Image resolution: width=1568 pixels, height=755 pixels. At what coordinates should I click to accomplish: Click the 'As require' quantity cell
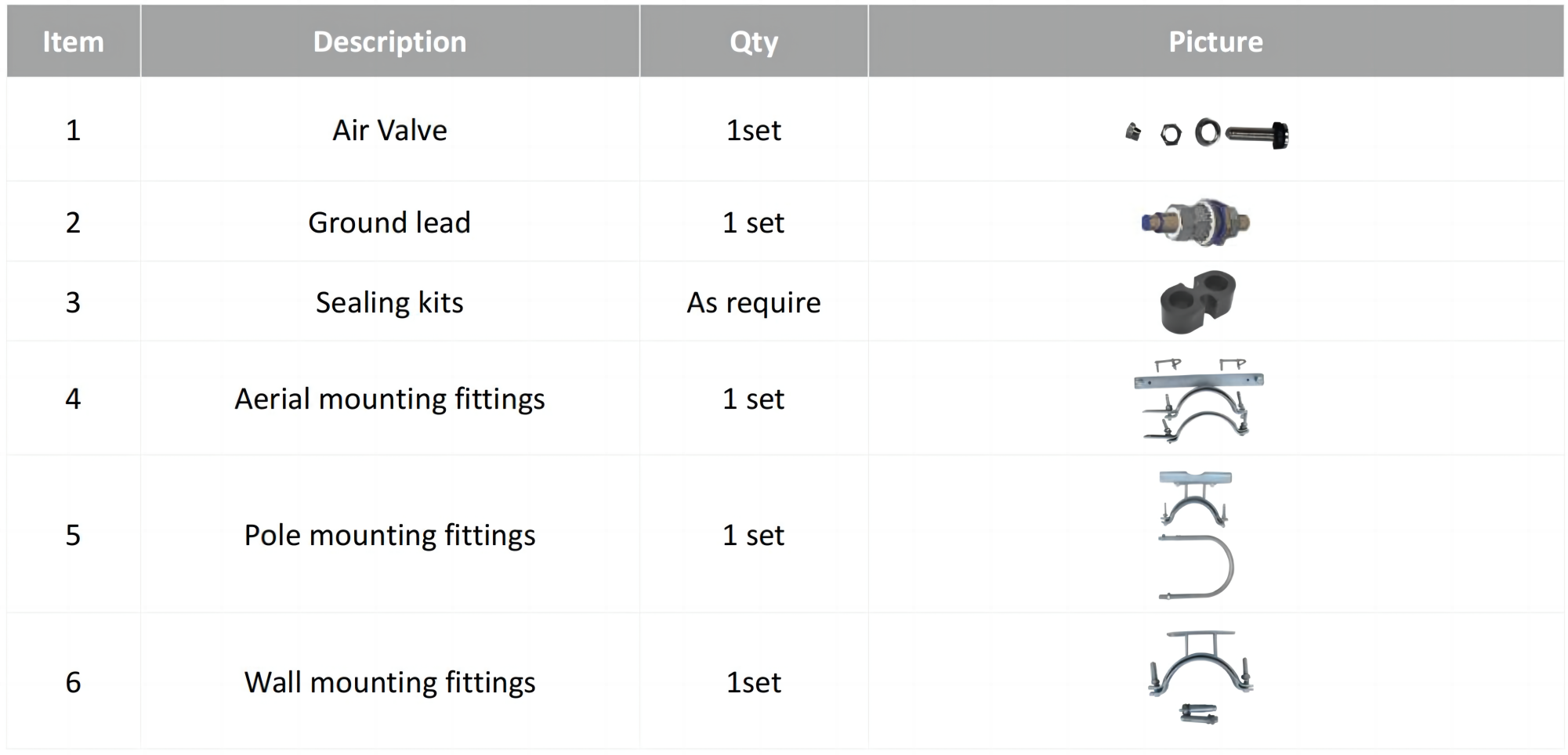coord(754,302)
